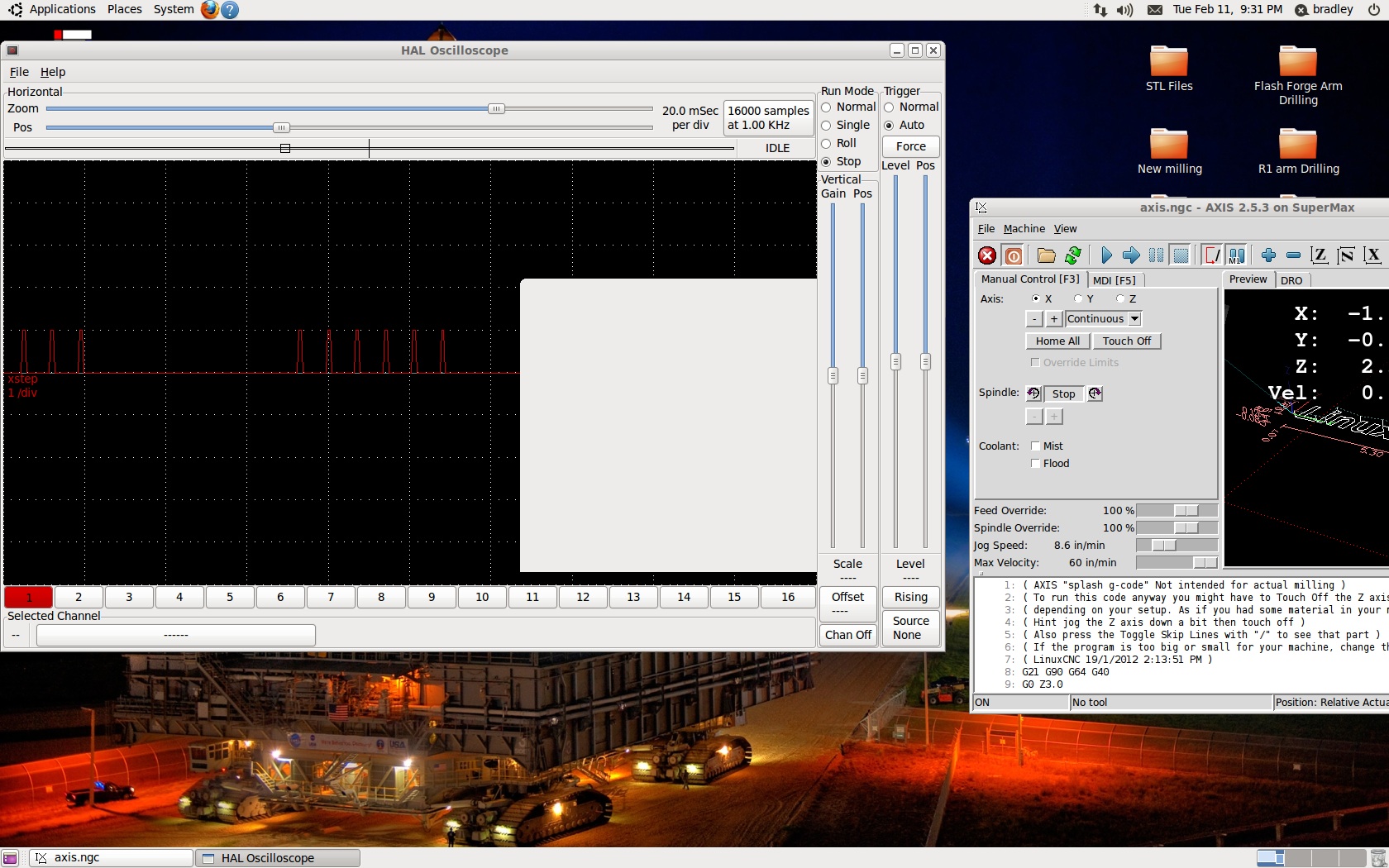Select Normal run mode radio

(x=848, y=107)
